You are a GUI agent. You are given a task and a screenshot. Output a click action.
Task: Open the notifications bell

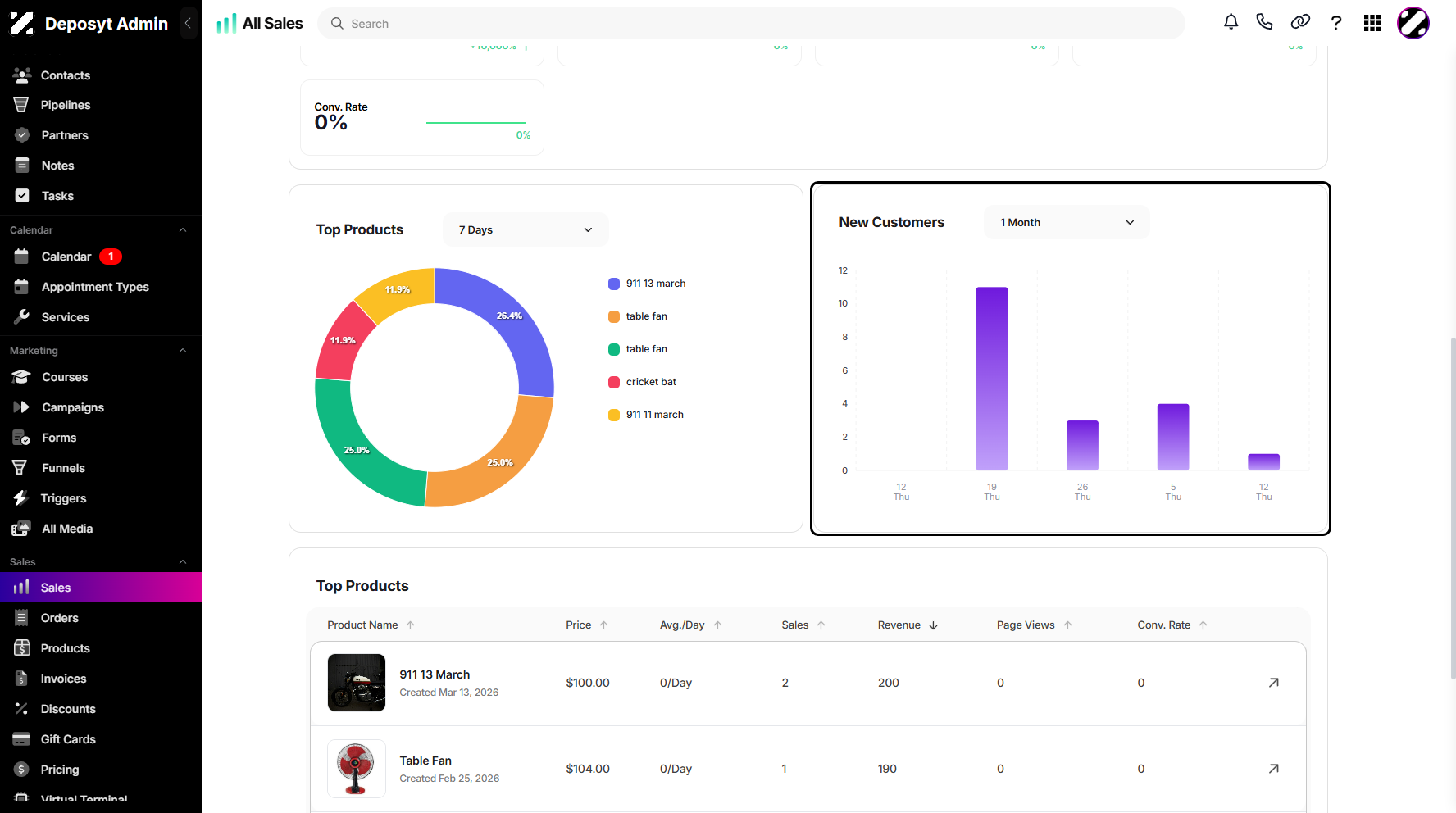tap(1231, 22)
